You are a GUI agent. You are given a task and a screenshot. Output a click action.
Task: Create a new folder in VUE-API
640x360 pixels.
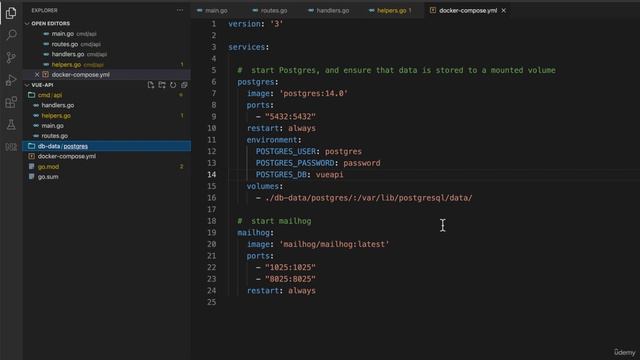162,85
